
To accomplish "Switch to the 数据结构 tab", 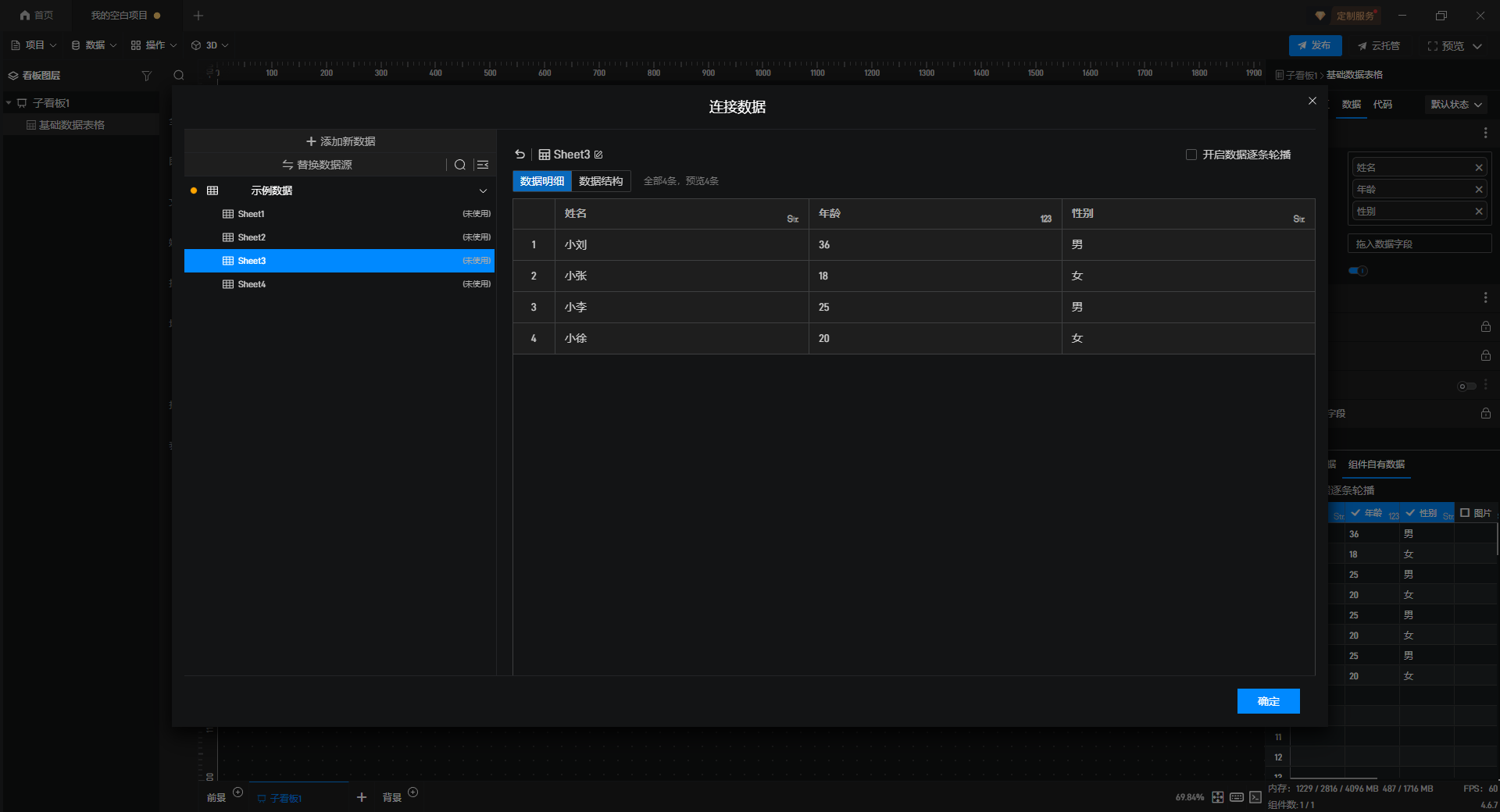I will (x=601, y=181).
